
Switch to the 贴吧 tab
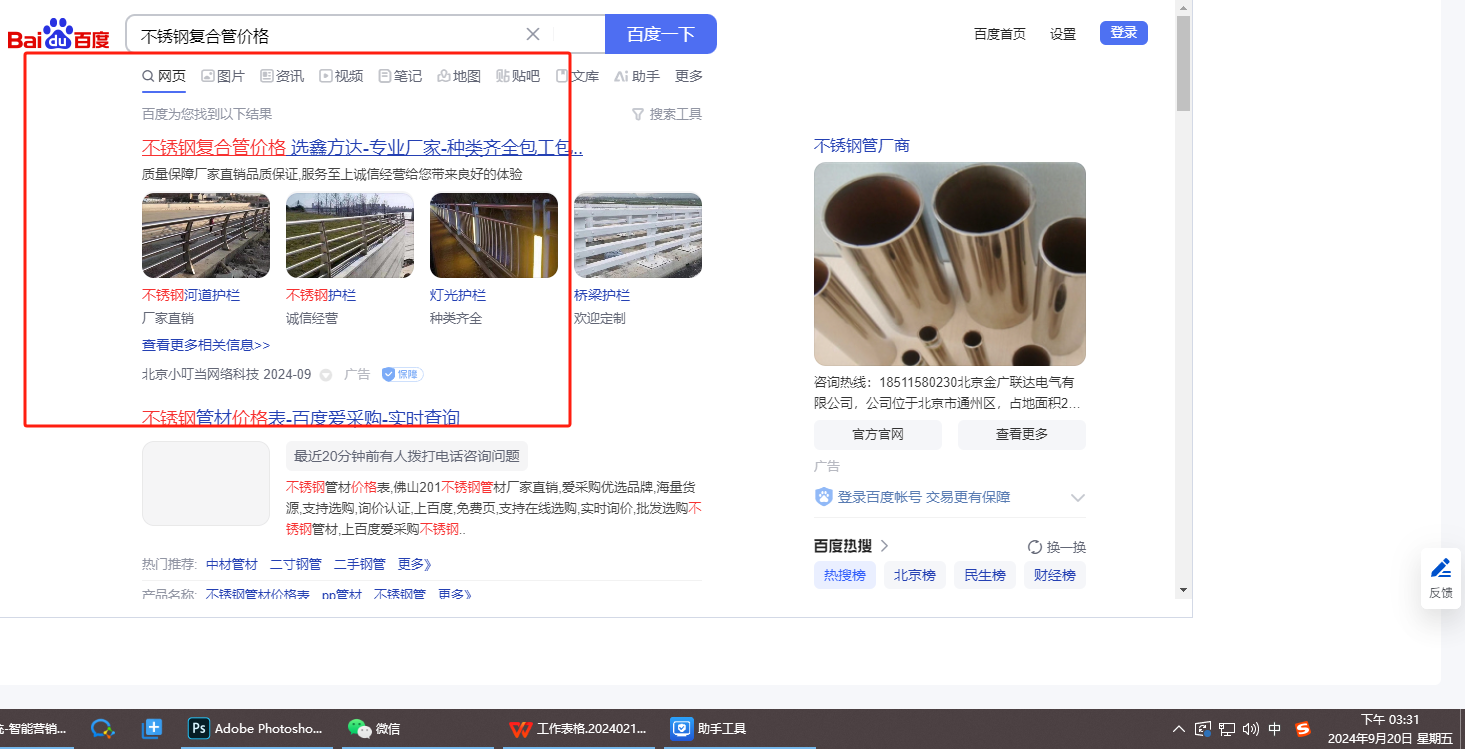[x=518, y=76]
